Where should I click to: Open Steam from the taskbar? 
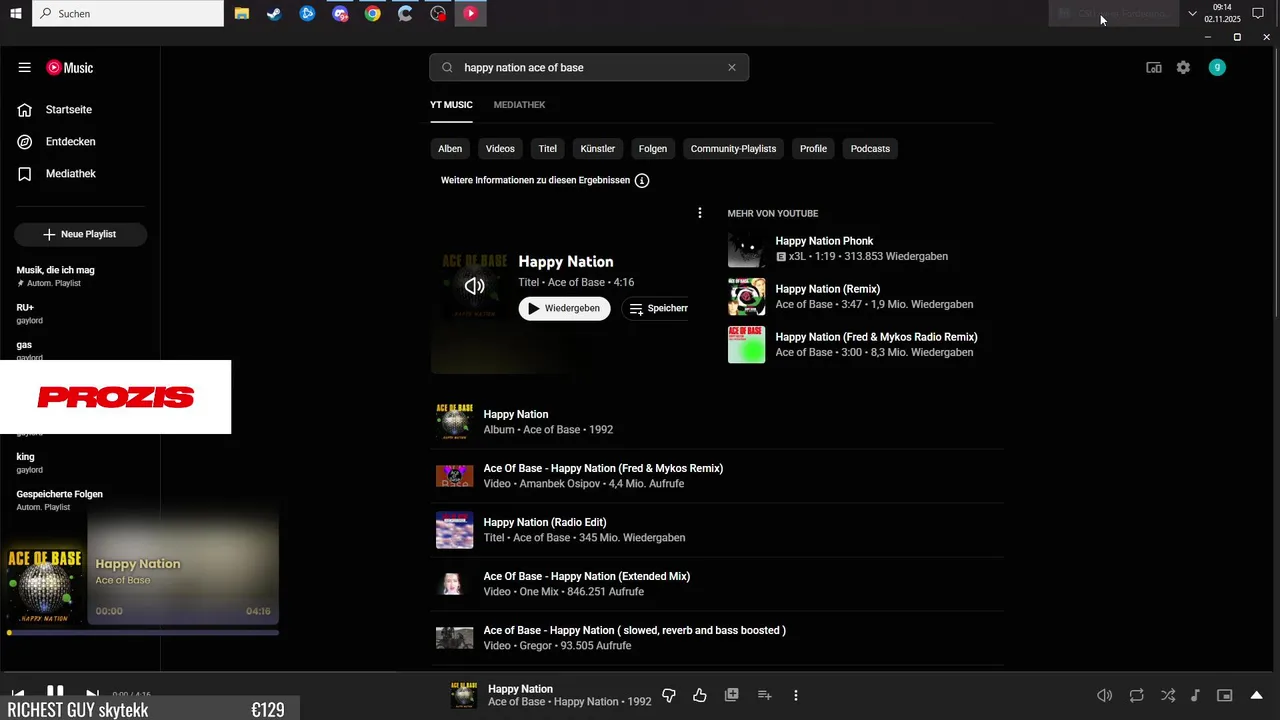274,14
